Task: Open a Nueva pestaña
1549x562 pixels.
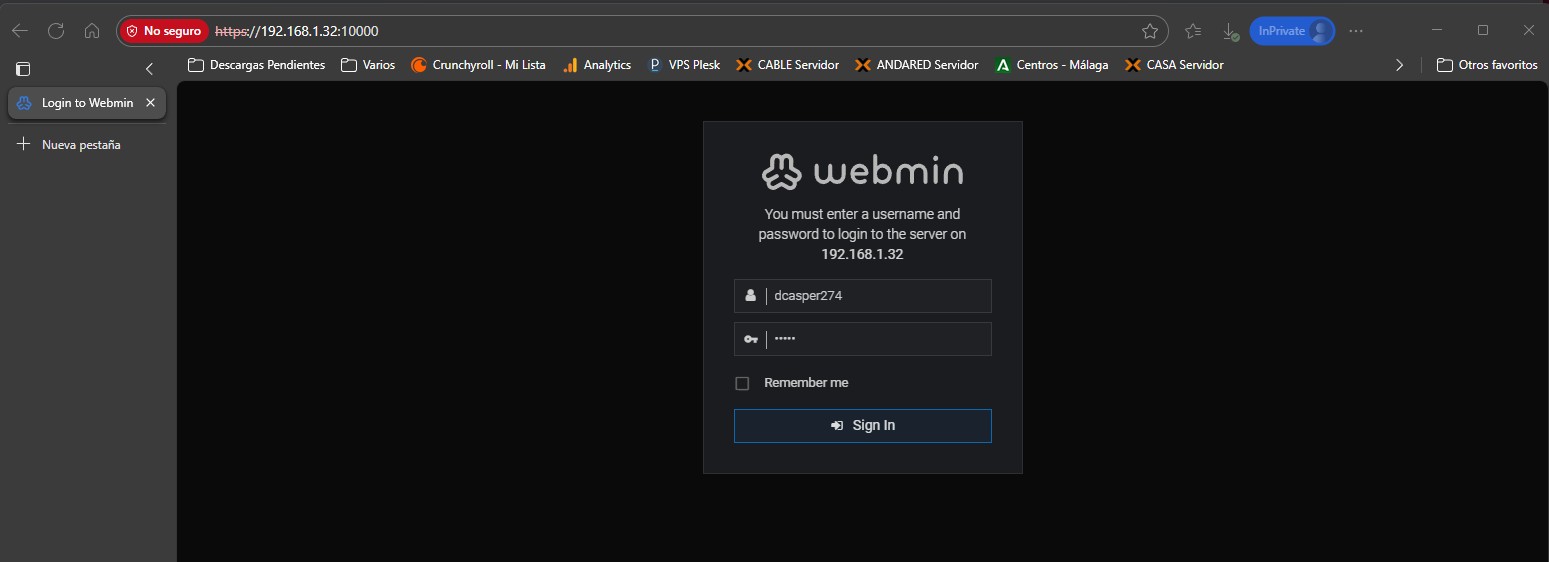Action: click(70, 145)
